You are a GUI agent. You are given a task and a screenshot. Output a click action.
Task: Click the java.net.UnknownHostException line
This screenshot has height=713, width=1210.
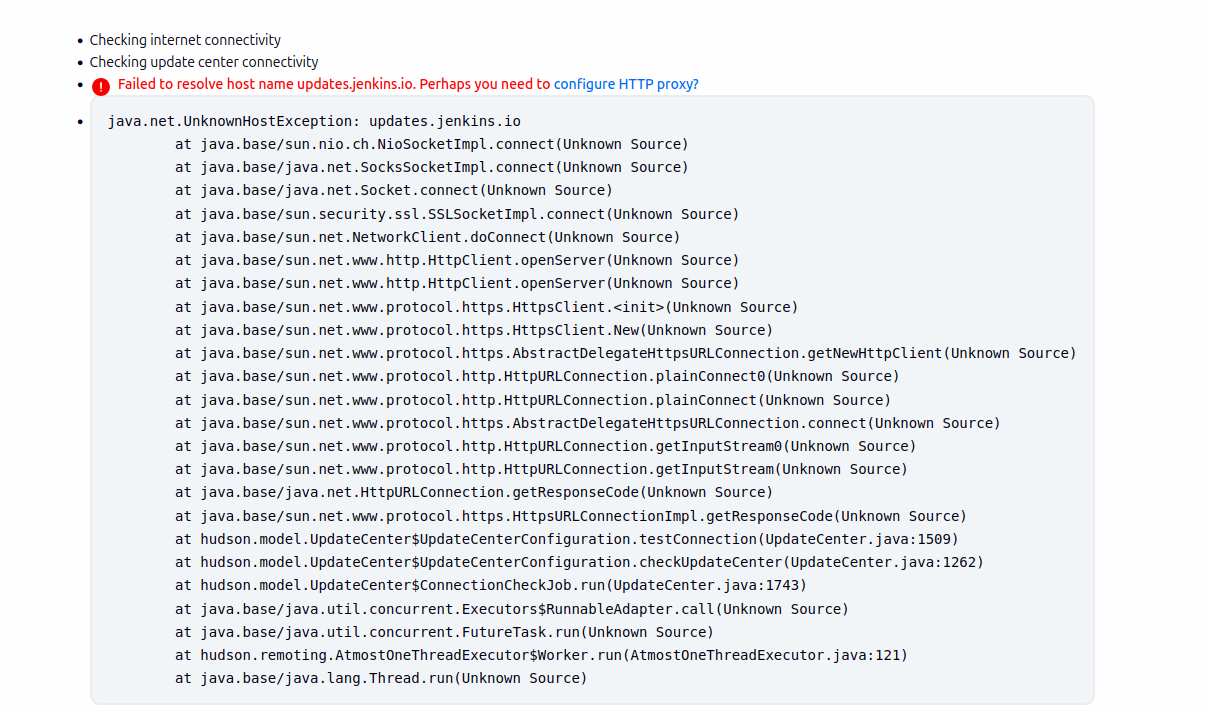tap(314, 121)
